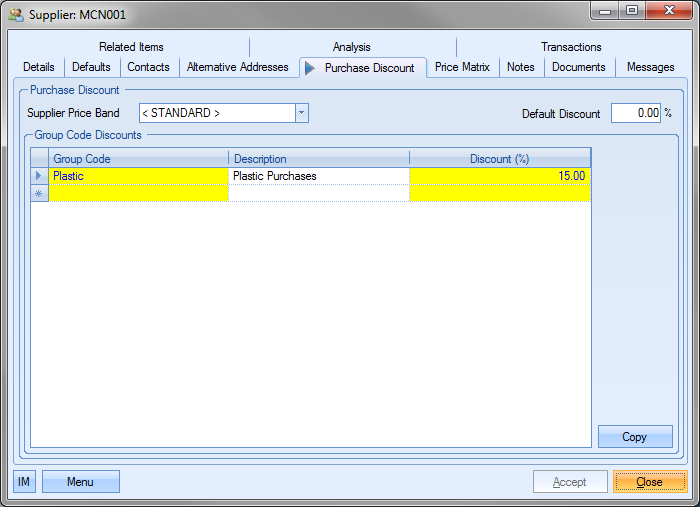Click the 15.00 discount cell
The height and width of the screenshot is (507, 700).
click(x=499, y=176)
